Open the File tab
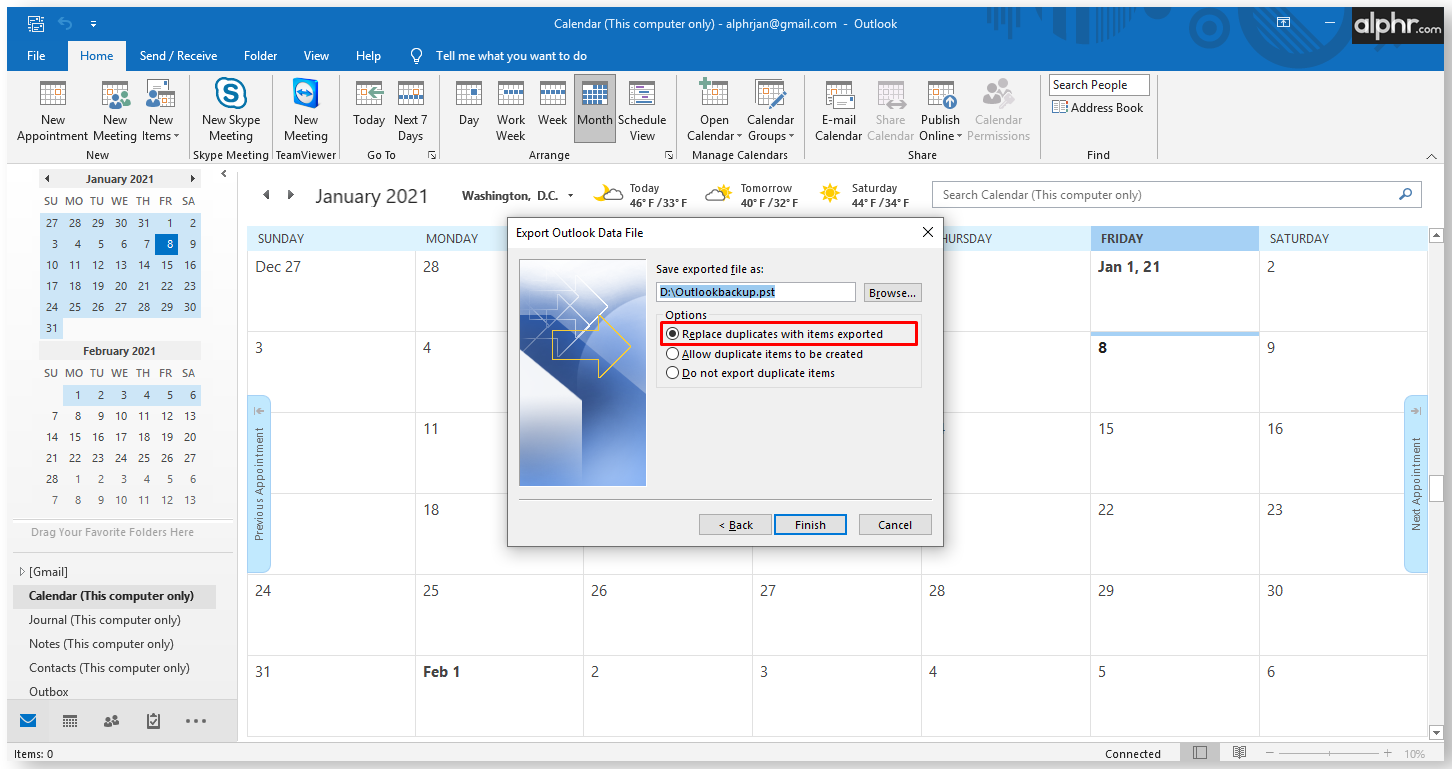Screen dimensions: 1452x769 tap(36, 56)
